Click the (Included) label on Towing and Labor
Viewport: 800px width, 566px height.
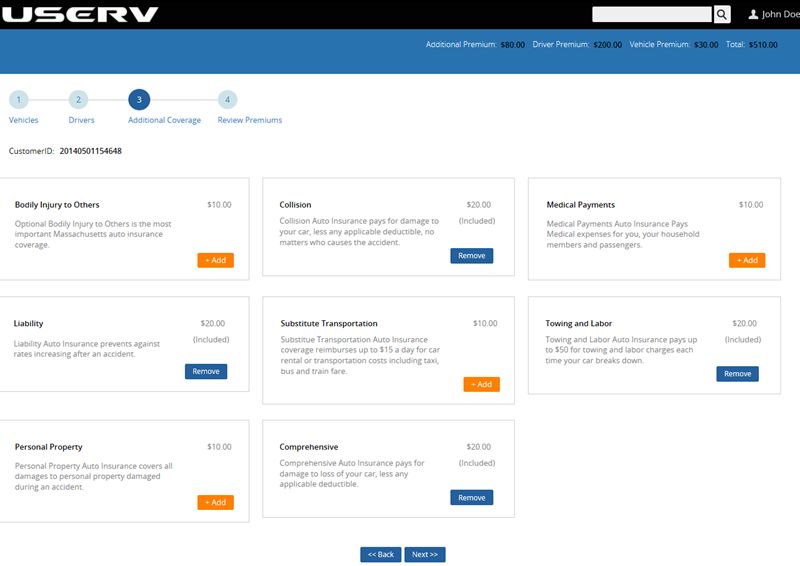point(743,340)
